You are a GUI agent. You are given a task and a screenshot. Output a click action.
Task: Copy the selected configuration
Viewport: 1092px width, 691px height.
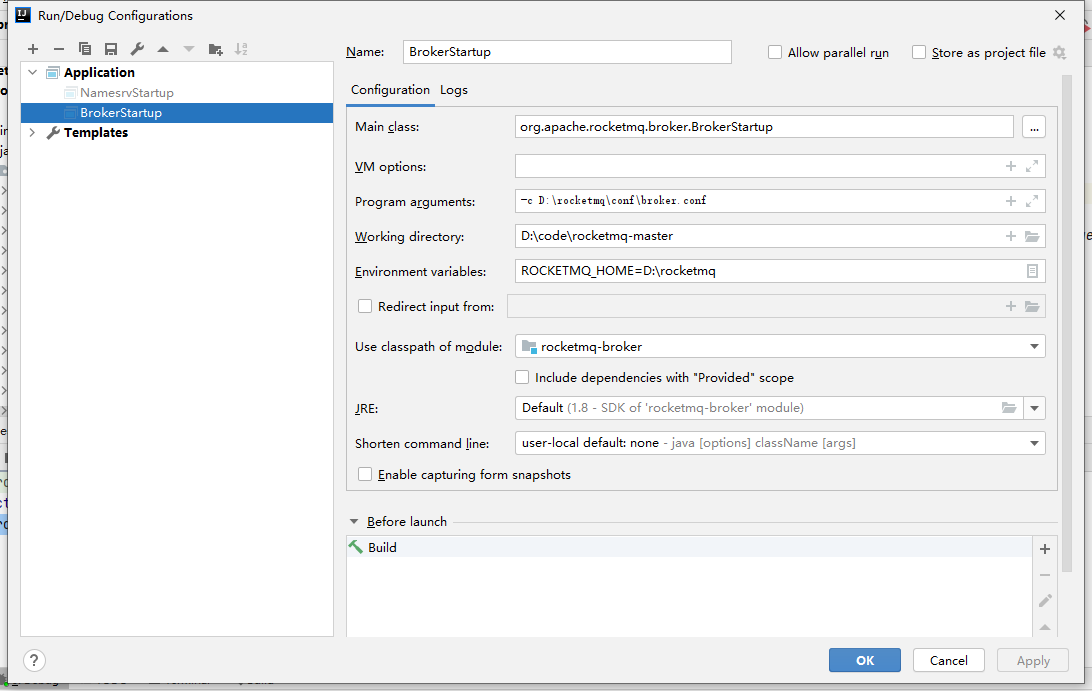click(85, 49)
